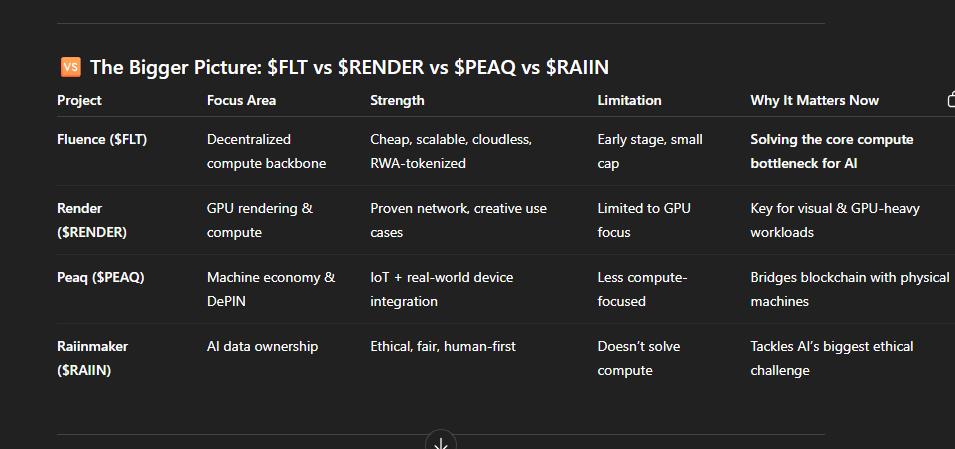The height and width of the screenshot is (449, 955).
Task: Click the AI data ownership cell
Action: [x=263, y=347]
